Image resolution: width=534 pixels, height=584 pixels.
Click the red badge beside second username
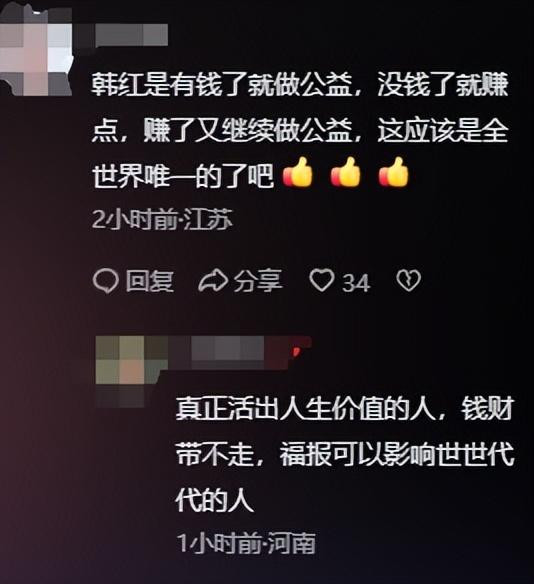click(x=296, y=349)
